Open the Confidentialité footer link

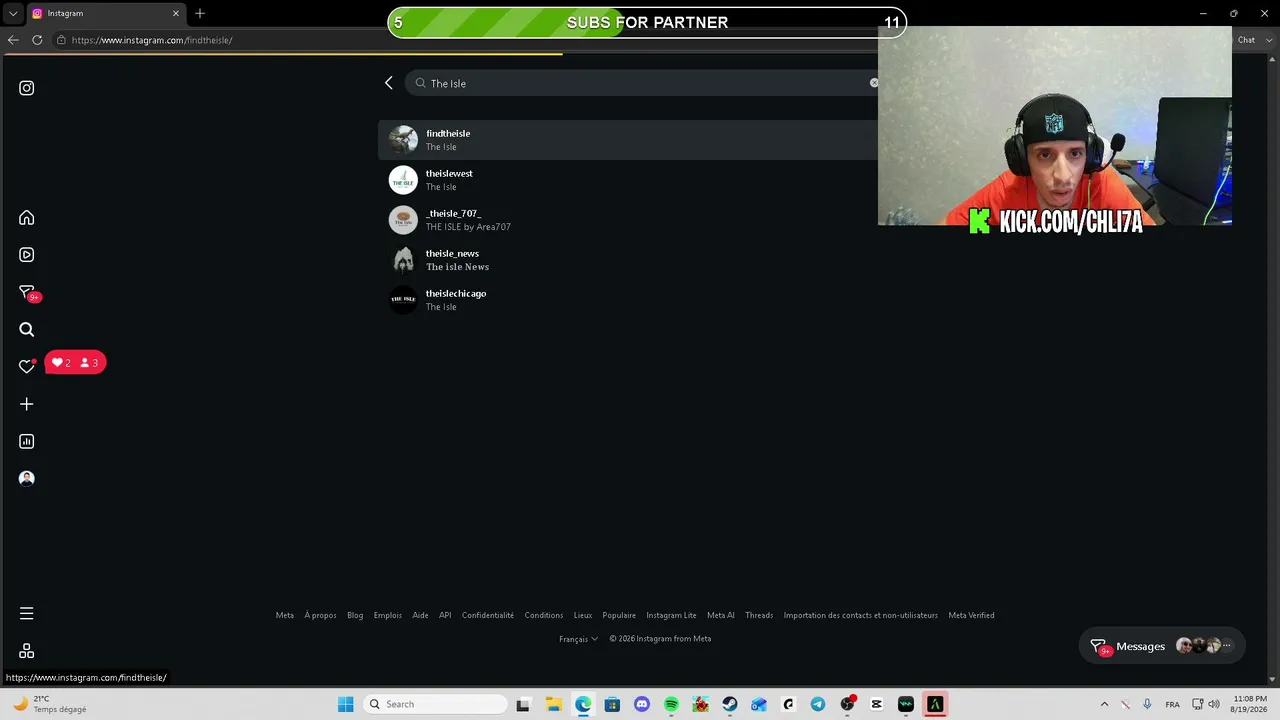pyautogui.click(x=488, y=616)
